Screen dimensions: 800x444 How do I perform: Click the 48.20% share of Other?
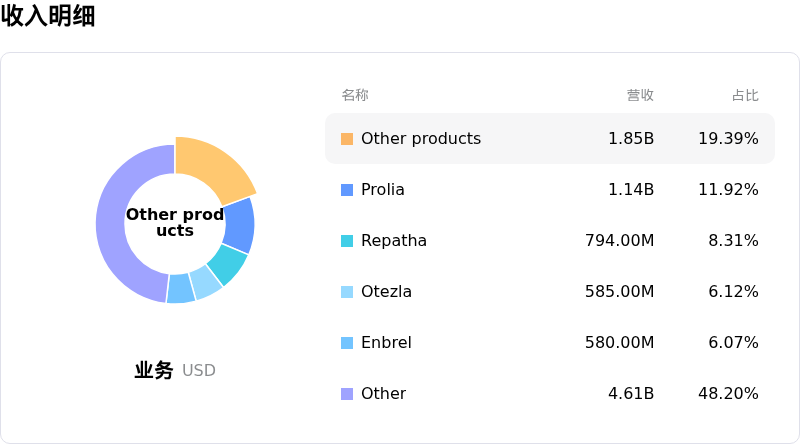pyautogui.click(x=728, y=394)
